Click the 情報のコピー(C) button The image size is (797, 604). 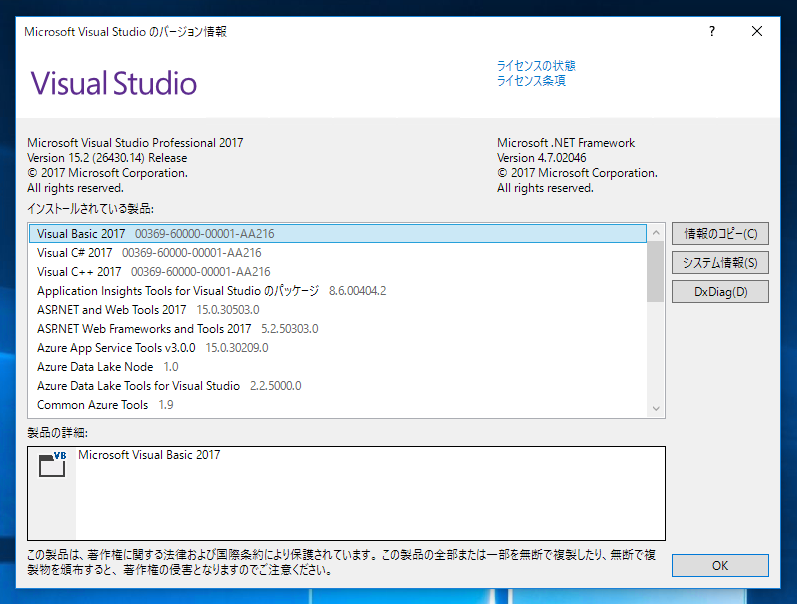pyautogui.click(x=720, y=234)
